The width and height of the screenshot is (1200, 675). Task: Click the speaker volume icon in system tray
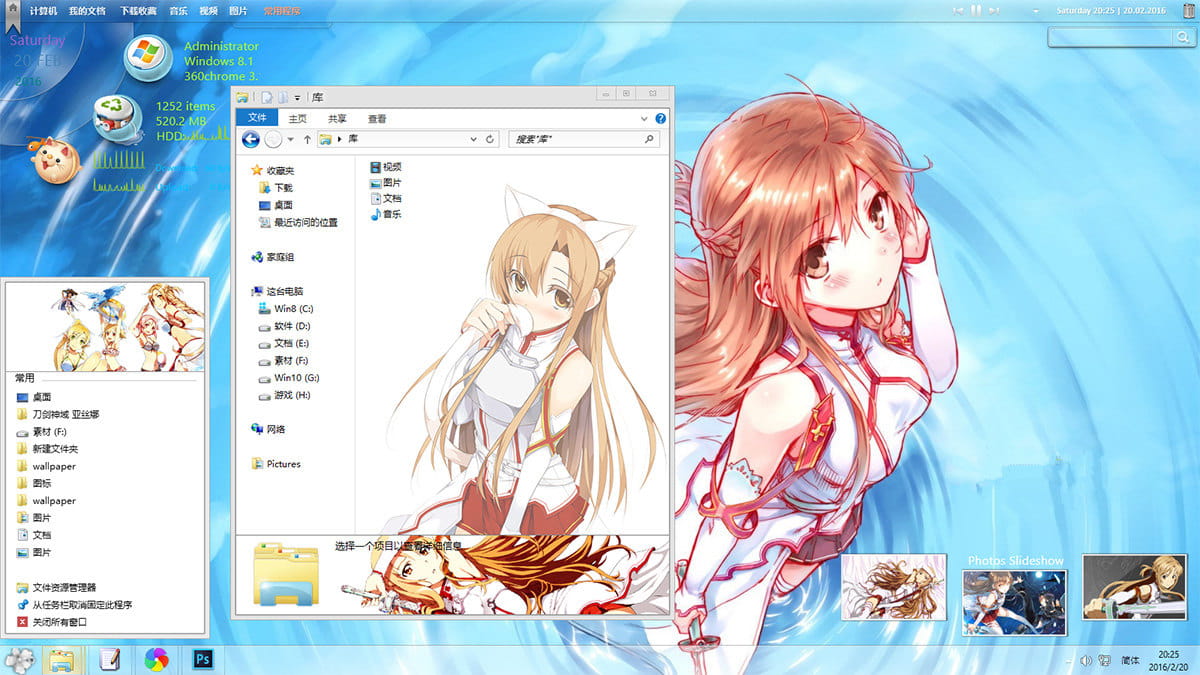tap(1085, 660)
